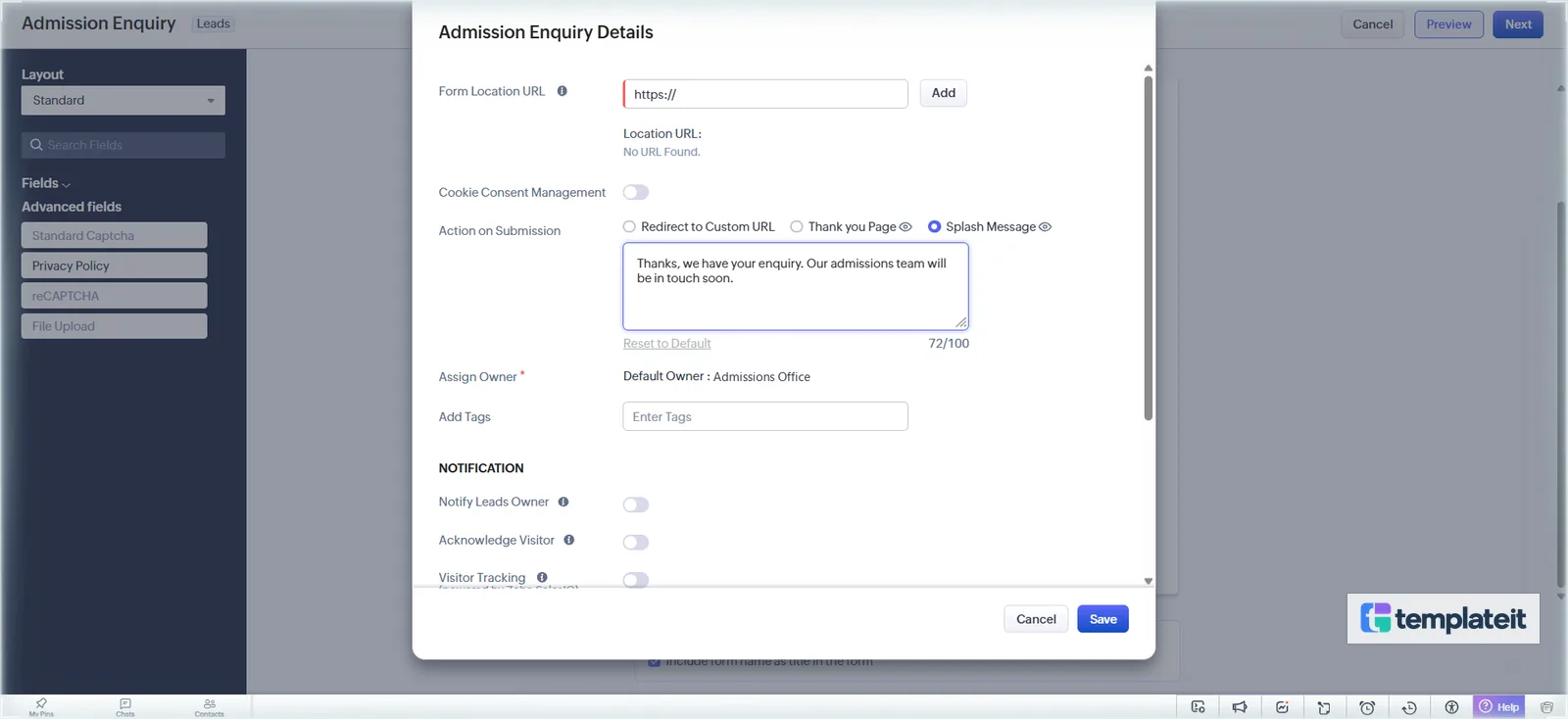Screen dimensions: 1568x719
Task: Open the chart activity icon in bottom bar
Action: click(x=1282, y=707)
